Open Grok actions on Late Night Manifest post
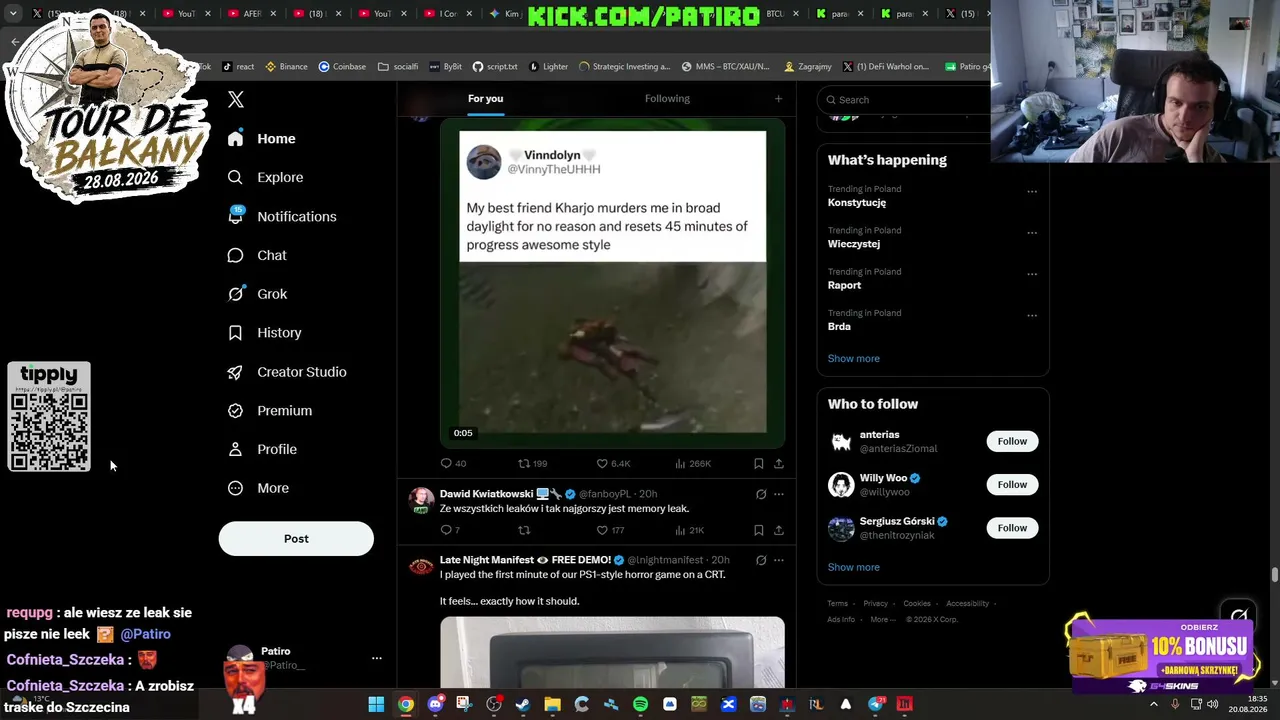This screenshot has height=720, width=1280. pyautogui.click(x=761, y=560)
